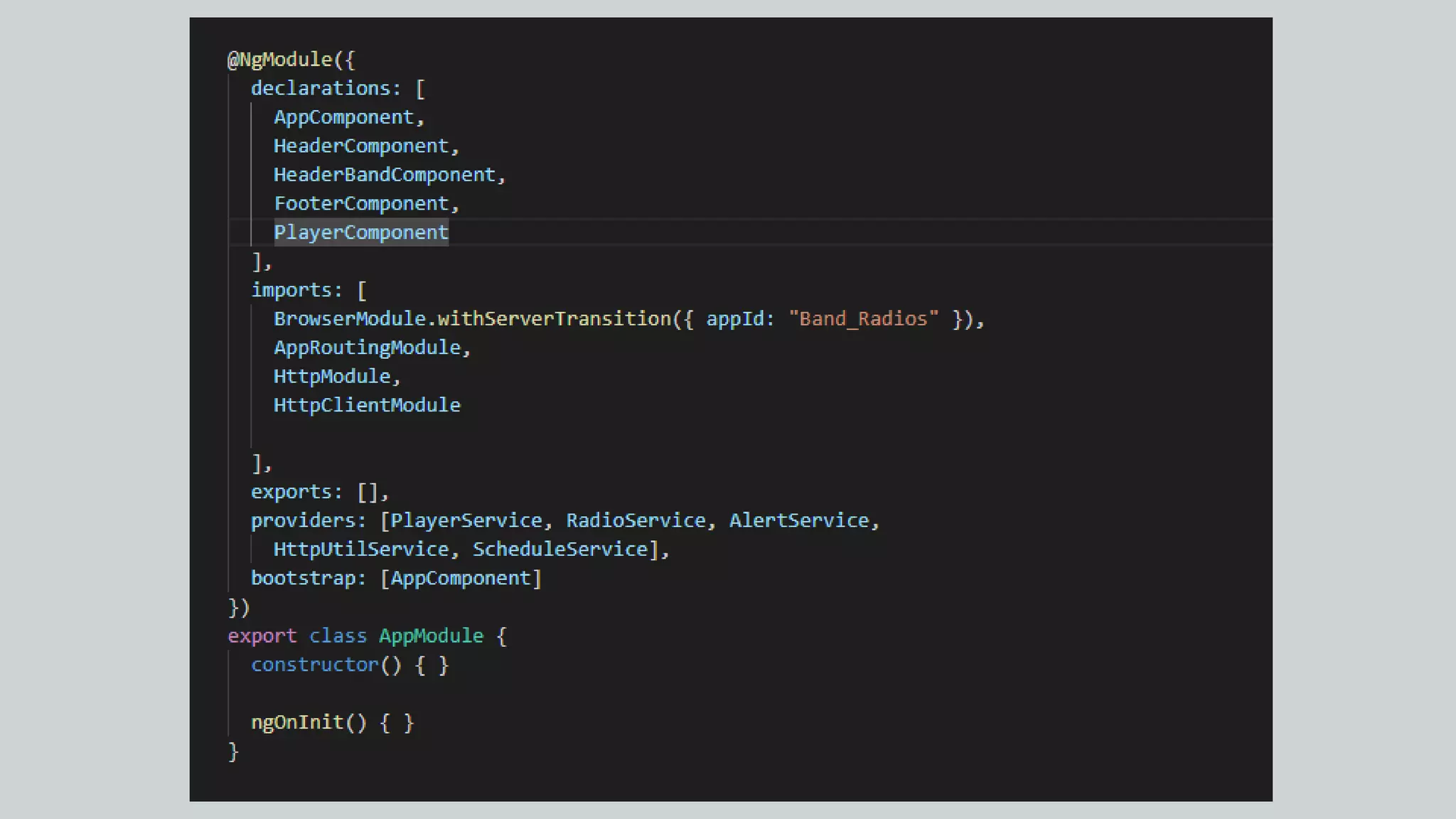The image size is (1456, 819).
Task: Click the bootstrap property keyword
Action: coord(303,579)
